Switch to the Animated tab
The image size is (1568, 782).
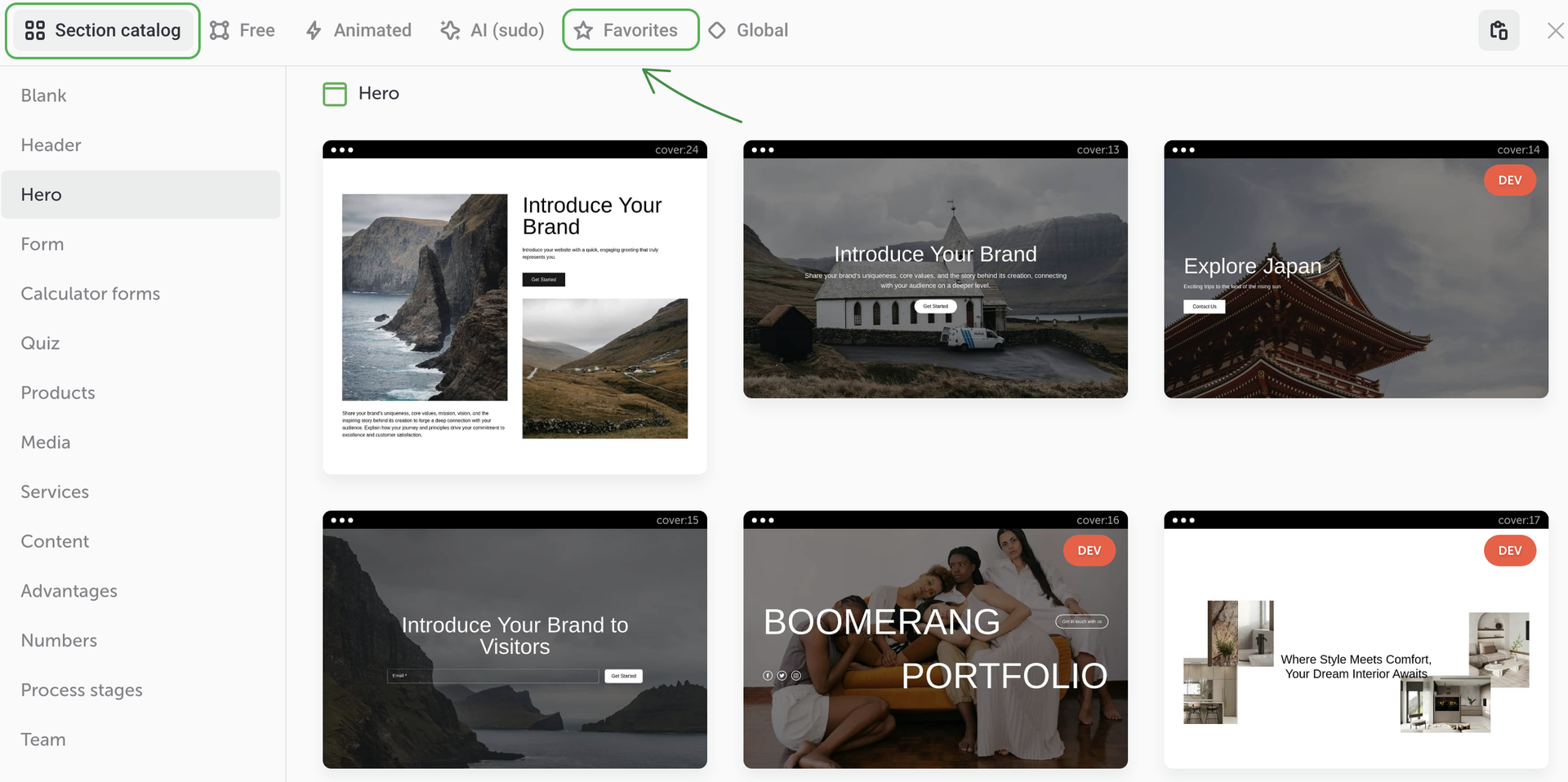coord(372,31)
